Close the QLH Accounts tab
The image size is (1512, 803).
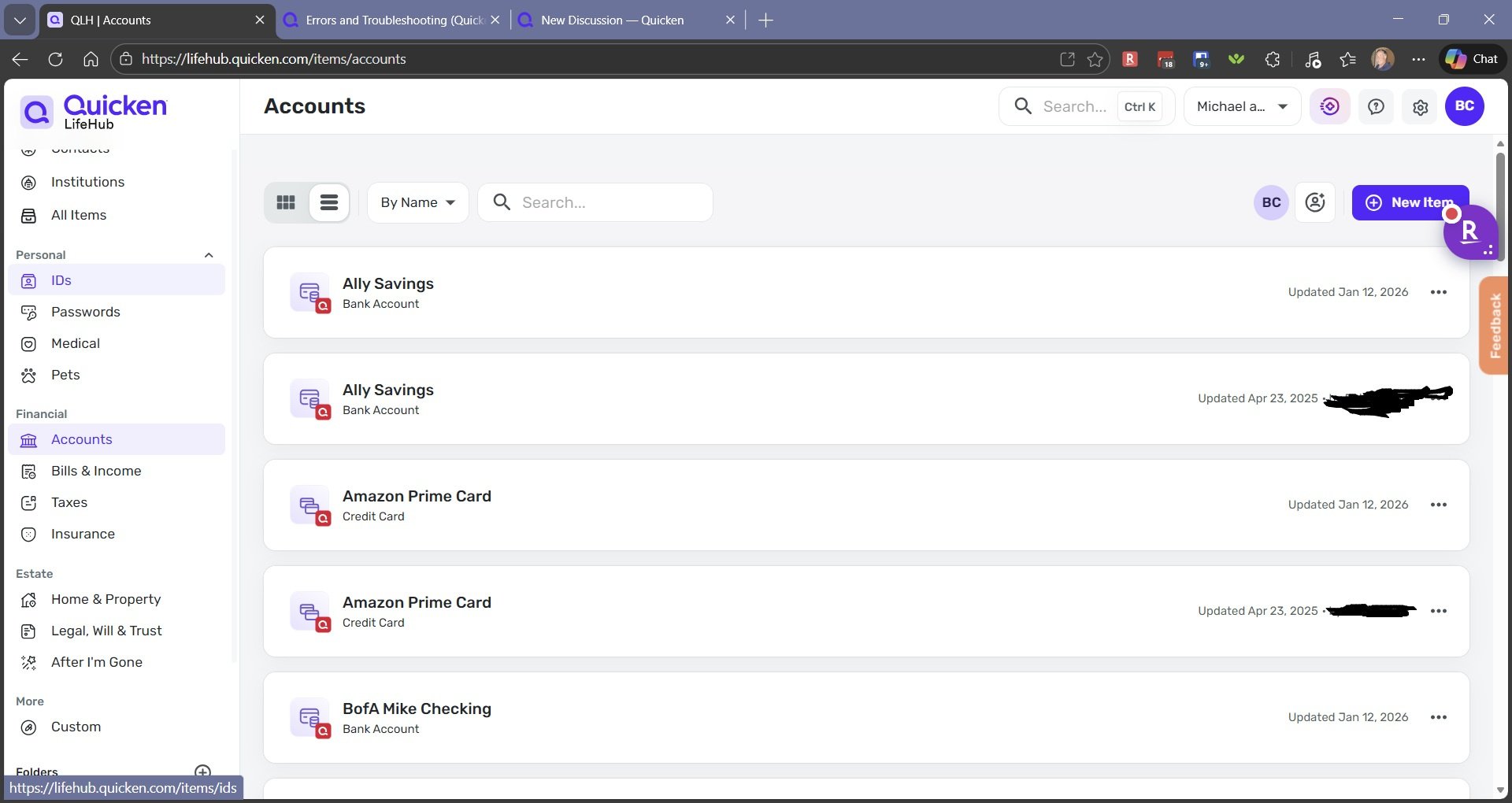(x=260, y=20)
